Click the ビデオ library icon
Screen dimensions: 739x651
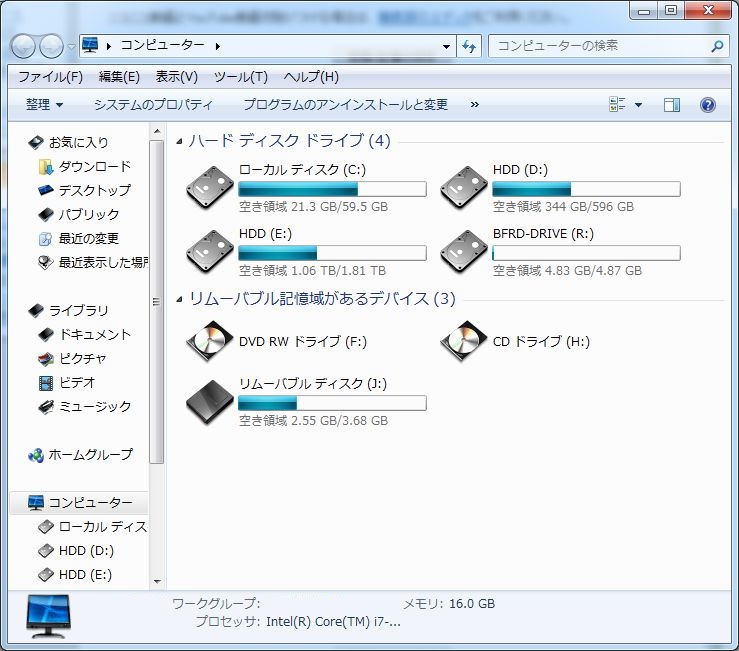pyautogui.click(x=46, y=383)
